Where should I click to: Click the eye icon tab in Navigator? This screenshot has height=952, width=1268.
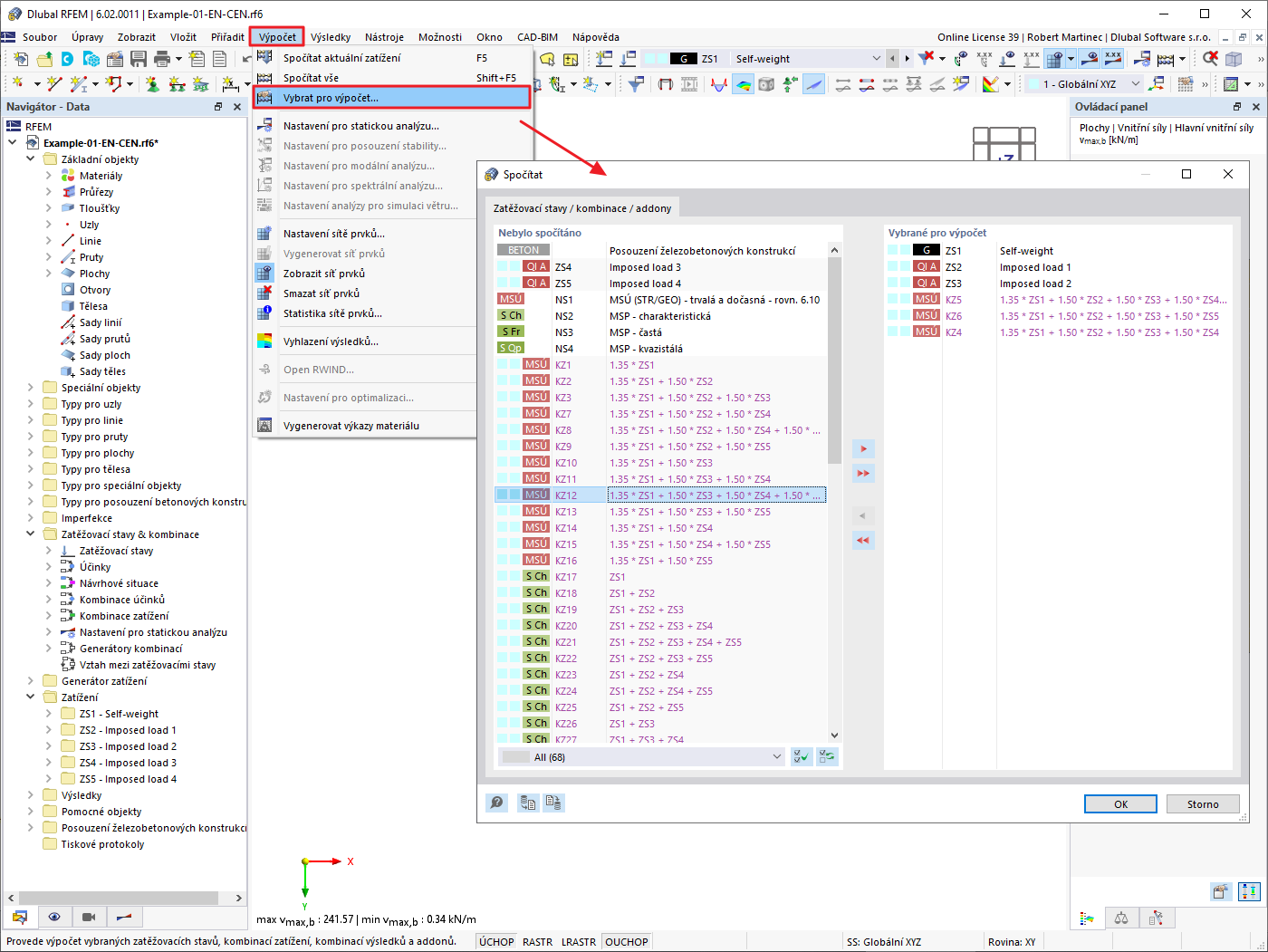(x=54, y=917)
